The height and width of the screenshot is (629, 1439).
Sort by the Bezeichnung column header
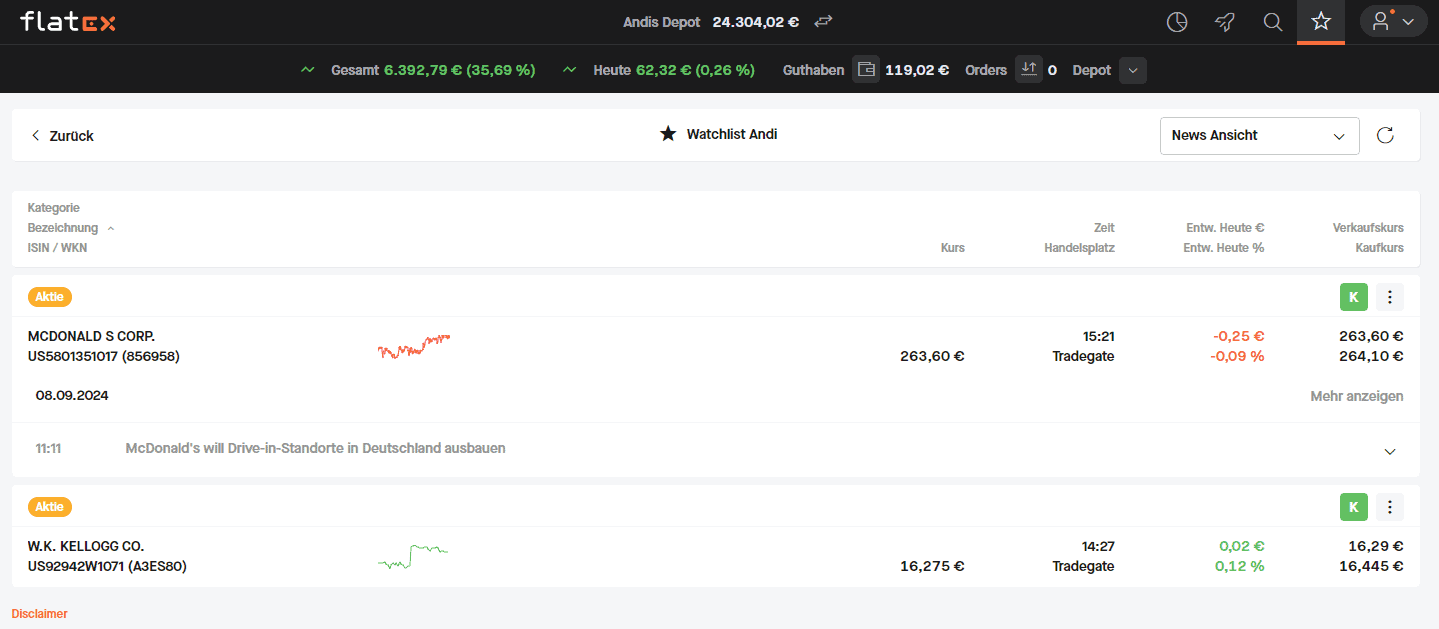coord(63,228)
